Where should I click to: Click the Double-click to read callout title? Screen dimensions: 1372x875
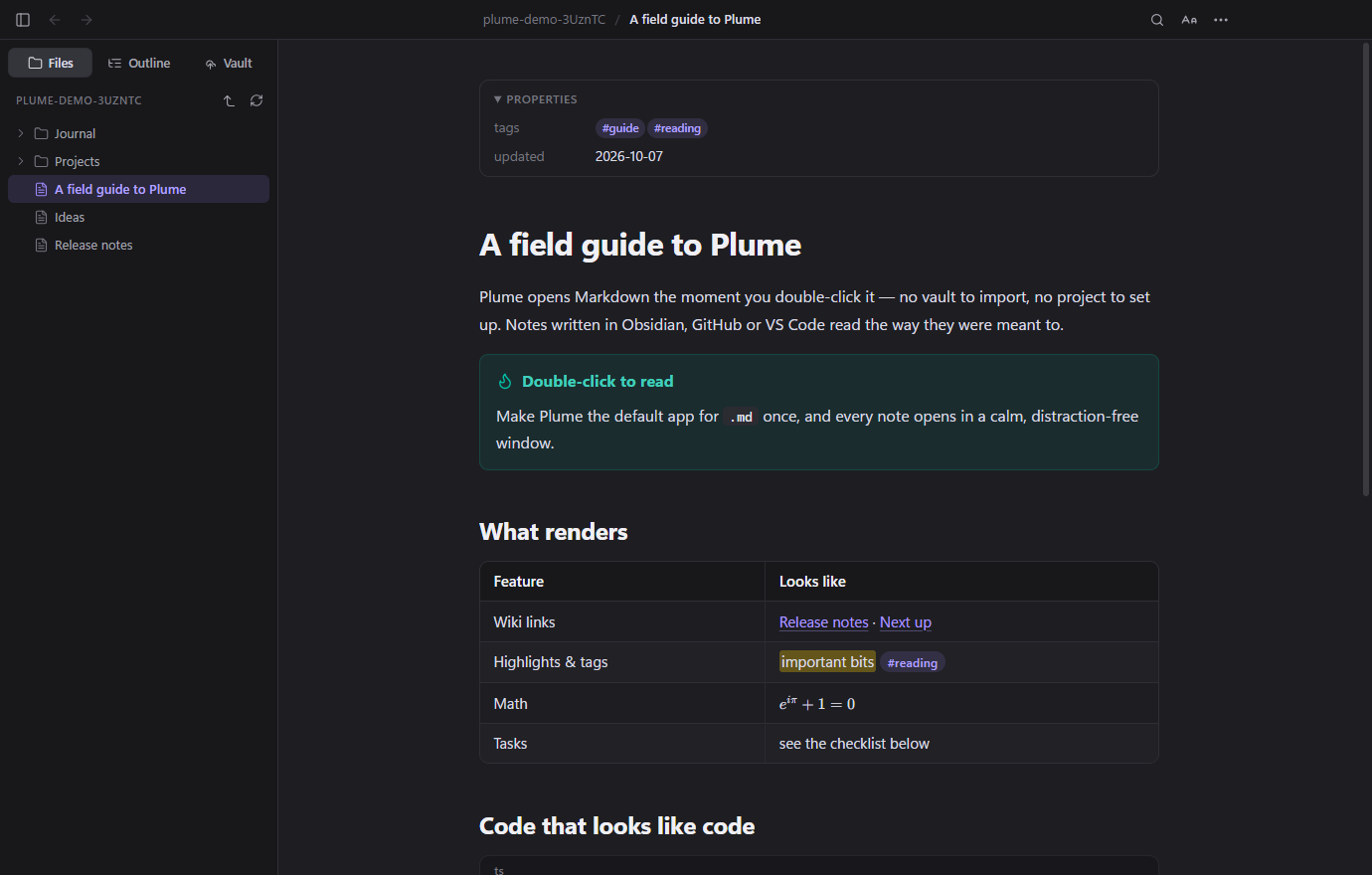(598, 381)
